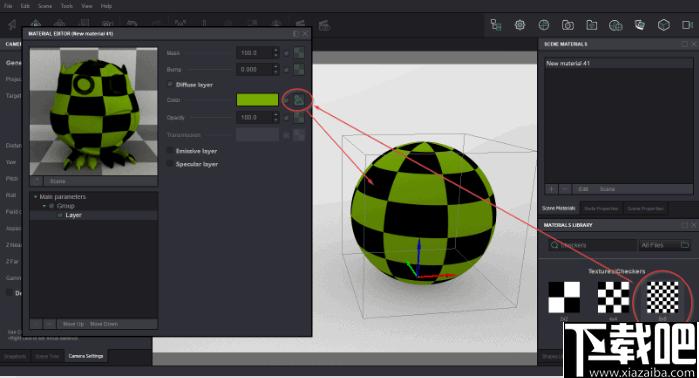
Task: Click the Scene button below material preview
Action: point(58,181)
